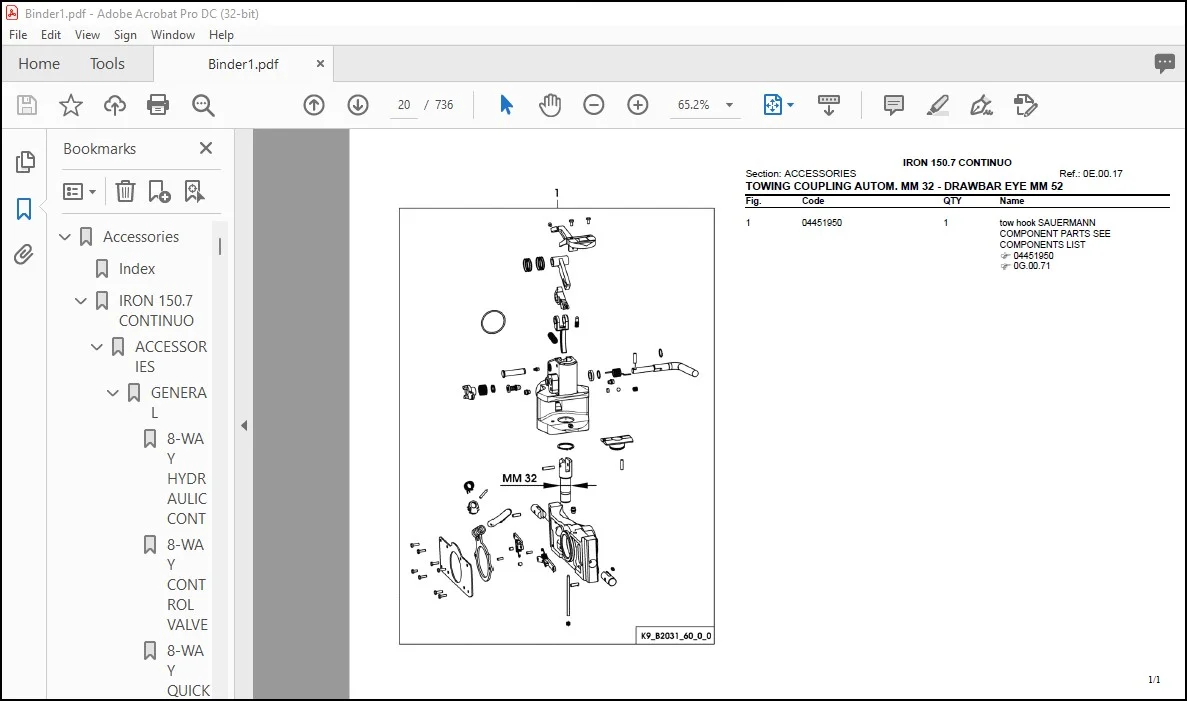Toggle the Page Thumbnails panel

[x=24, y=161]
